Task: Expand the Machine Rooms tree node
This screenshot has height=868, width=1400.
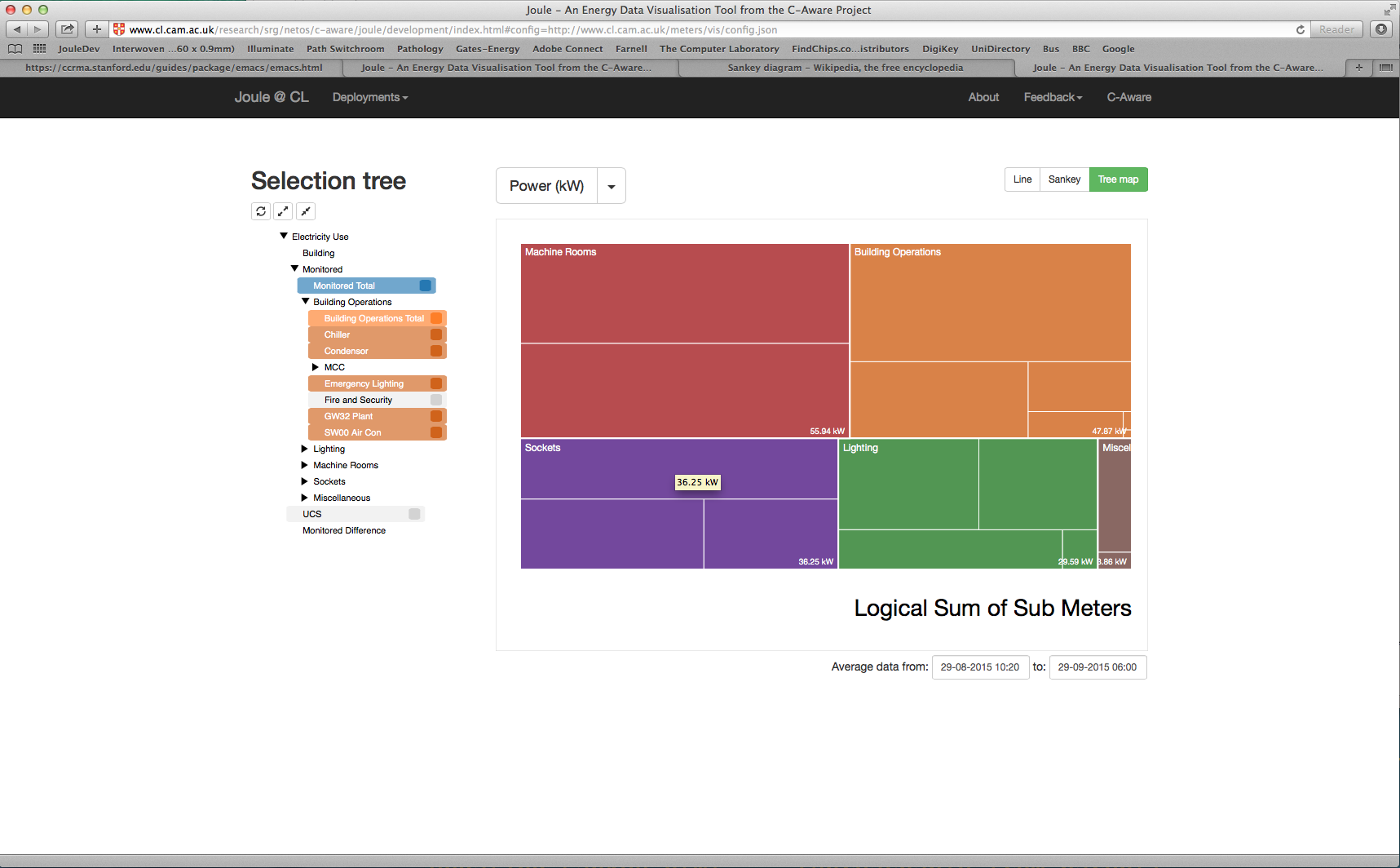Action: 305,465
